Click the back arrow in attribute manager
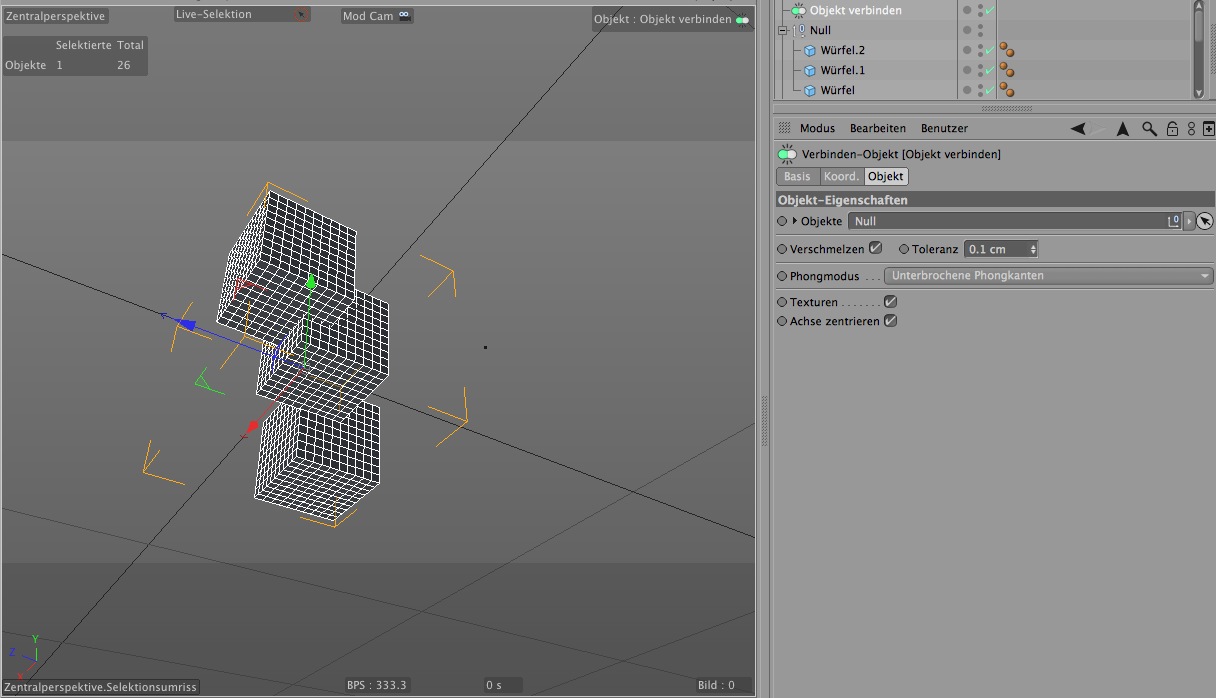 tap(1077, 128)
